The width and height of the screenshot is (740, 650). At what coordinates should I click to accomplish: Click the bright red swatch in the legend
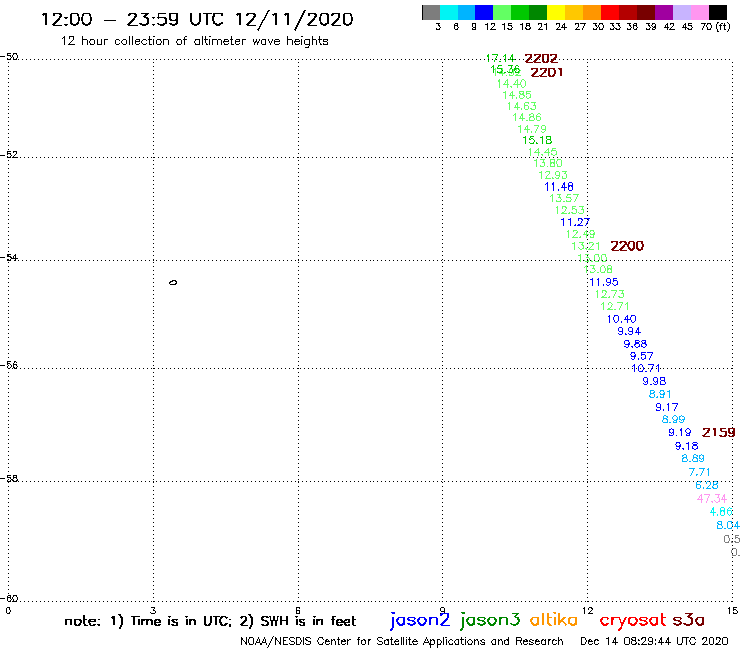[610, 12]
